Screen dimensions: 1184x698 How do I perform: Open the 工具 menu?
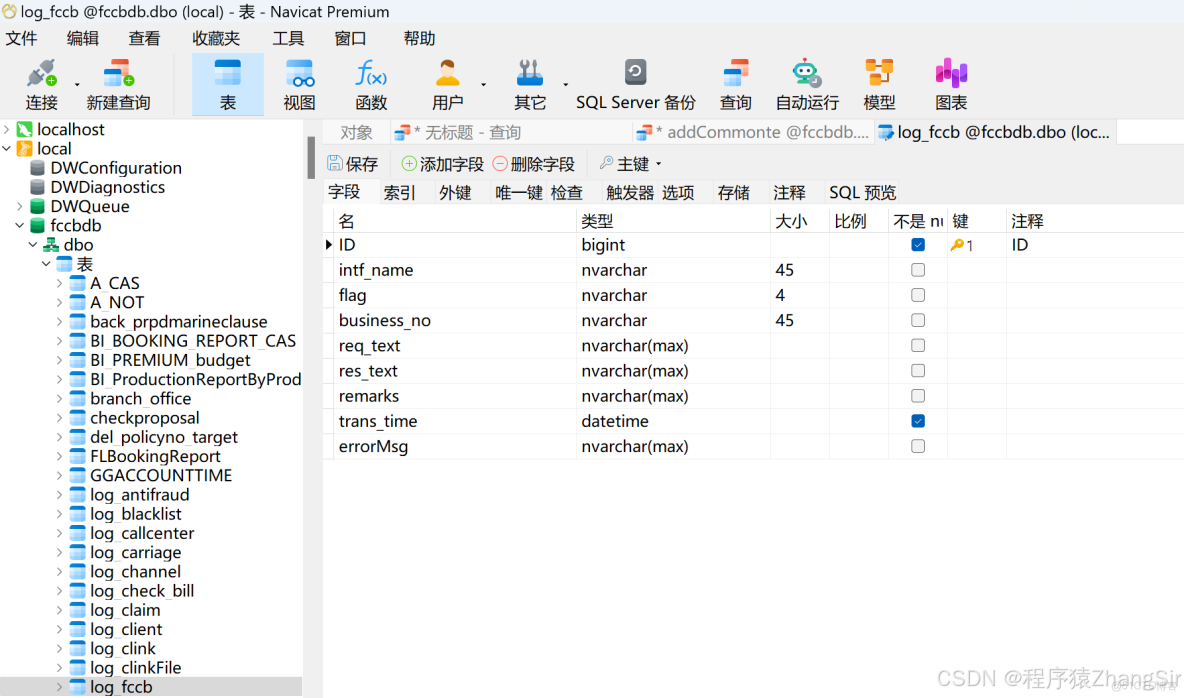pyautogui.click(x=288, y=38)
